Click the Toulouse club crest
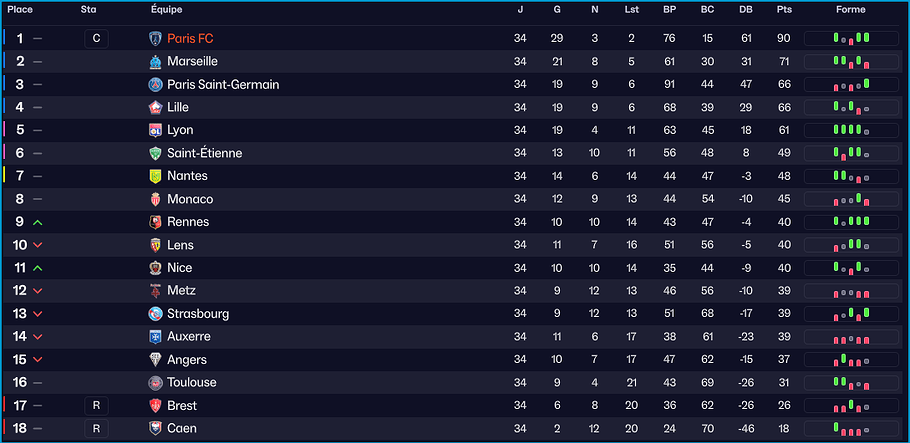The width and height of the screenshot is (910, 443). pos(155,383)
